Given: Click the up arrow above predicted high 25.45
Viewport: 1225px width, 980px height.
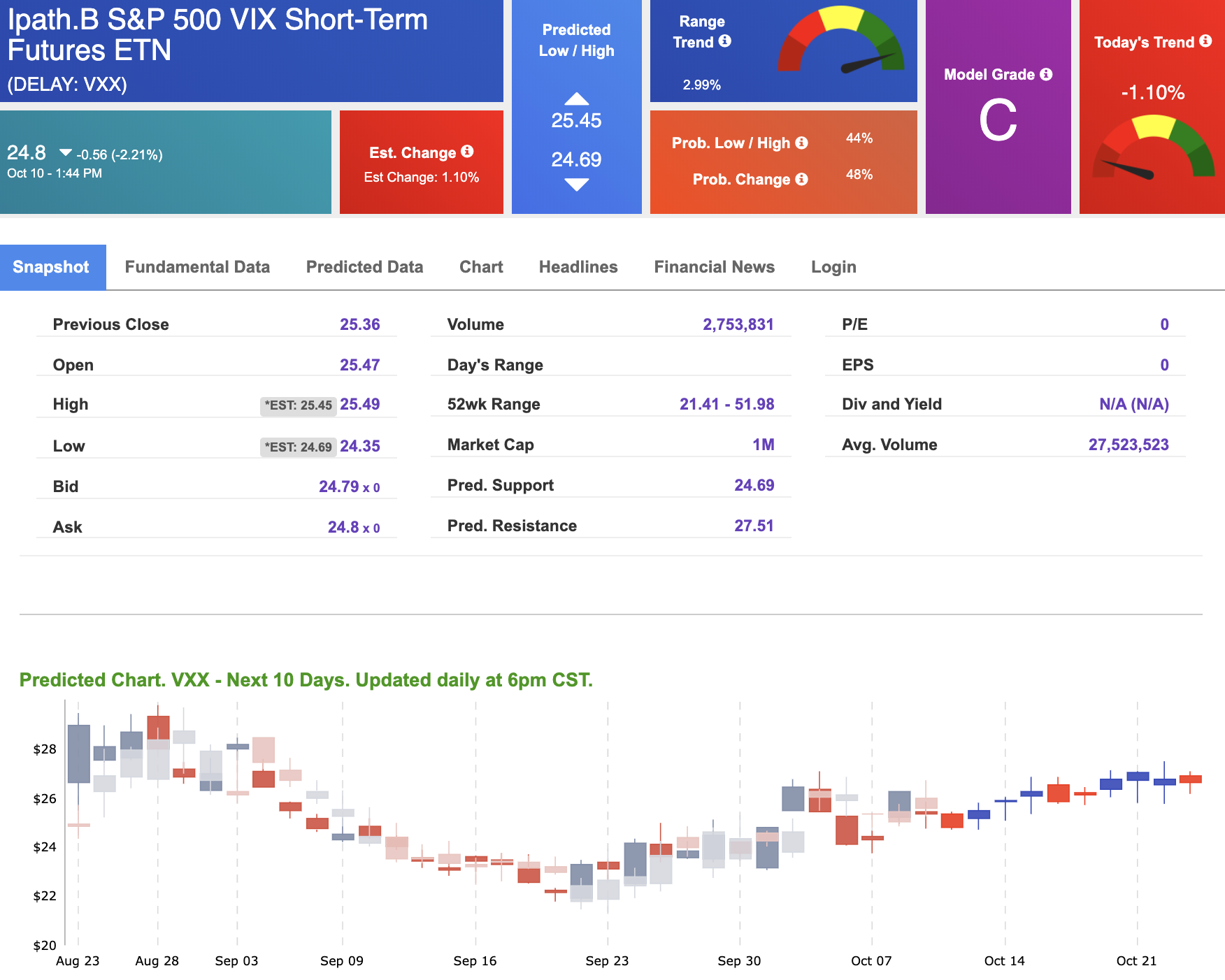Looking at the screenshot, I should pyautogui.click(x=576, y=99).
